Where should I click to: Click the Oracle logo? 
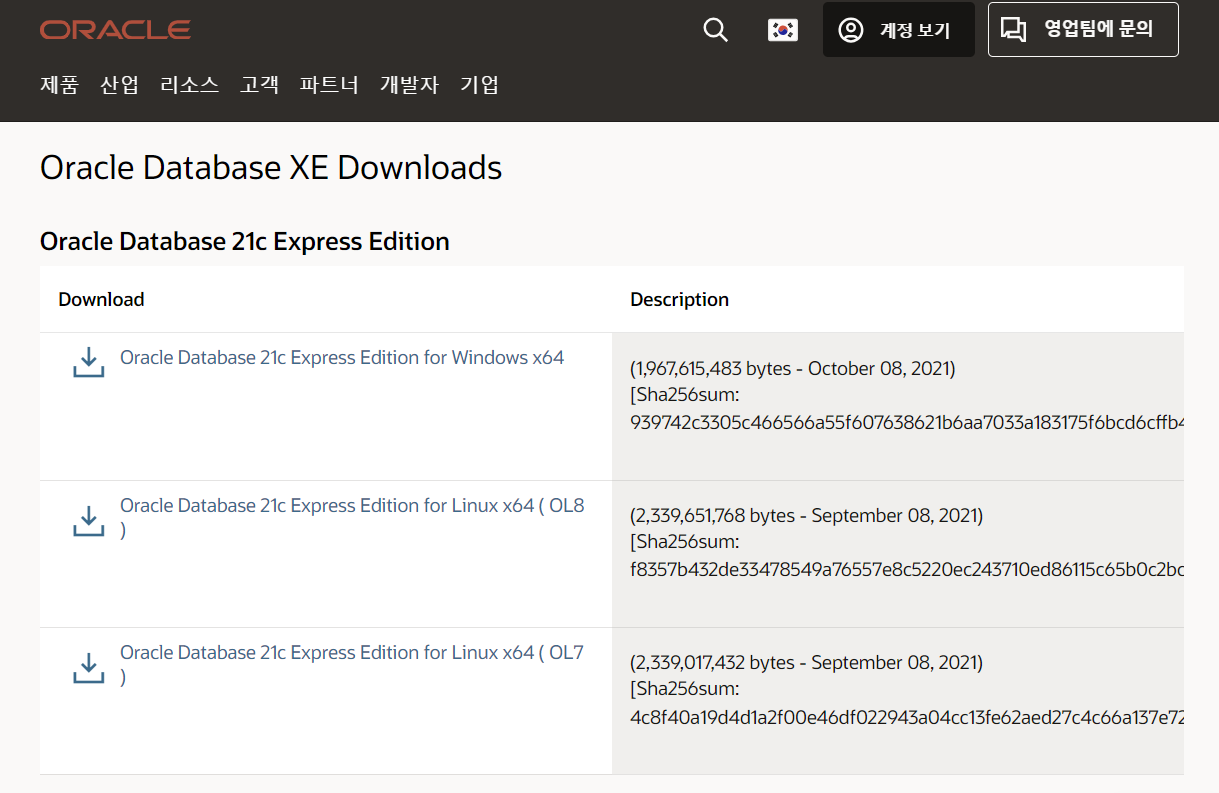tap(115, 30)
